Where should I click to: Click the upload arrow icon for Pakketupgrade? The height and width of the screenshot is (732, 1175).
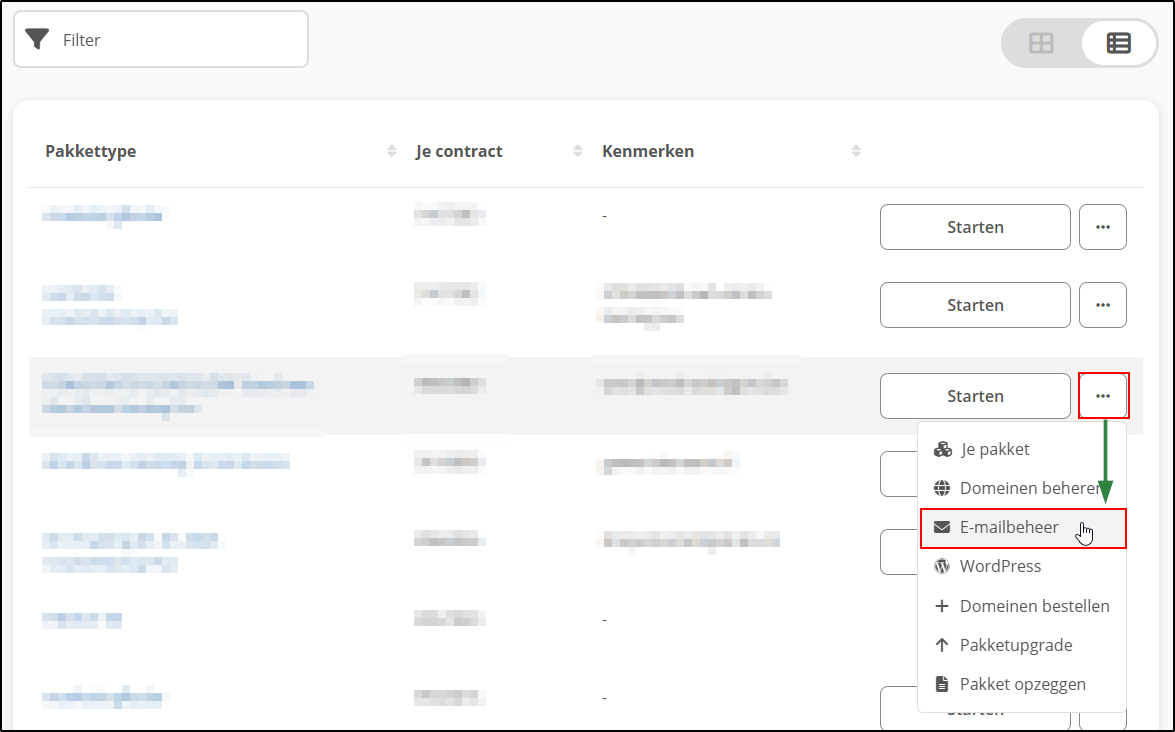pyautogui.click(x=941, y=644)
